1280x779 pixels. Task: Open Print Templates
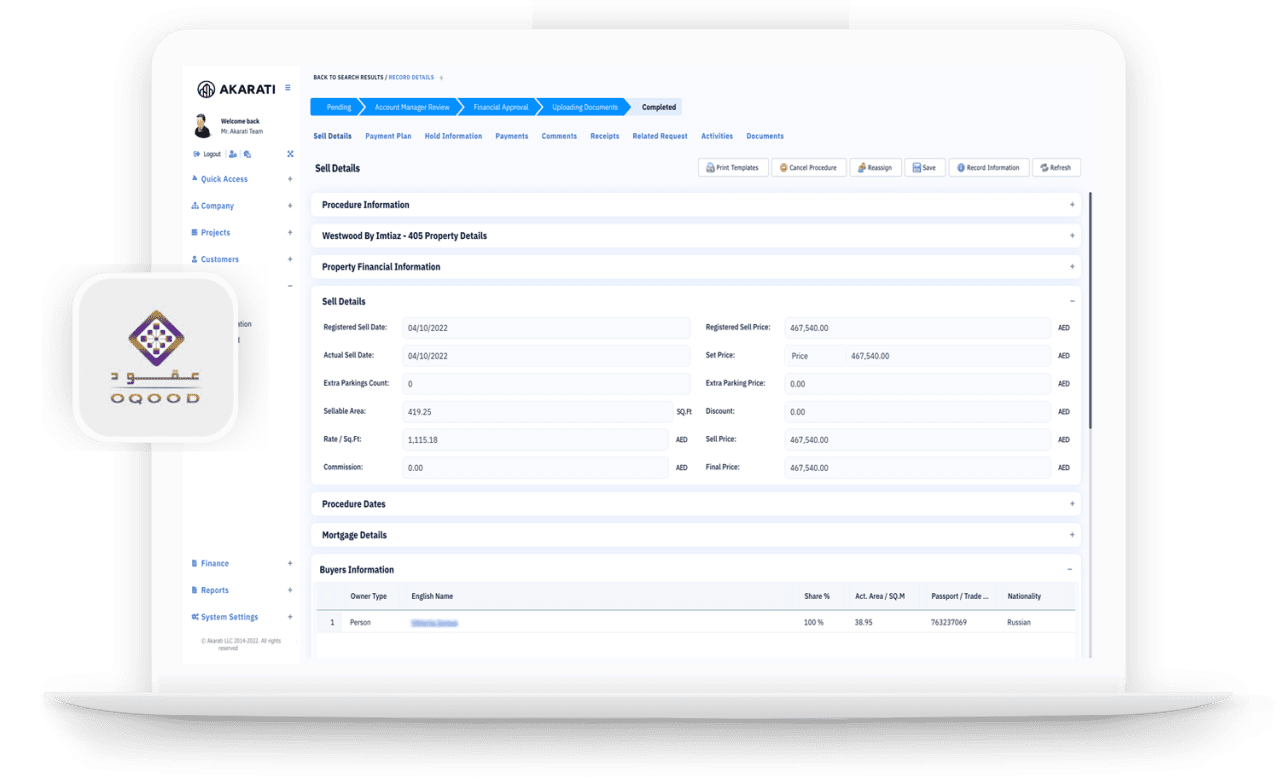(732, 168)
